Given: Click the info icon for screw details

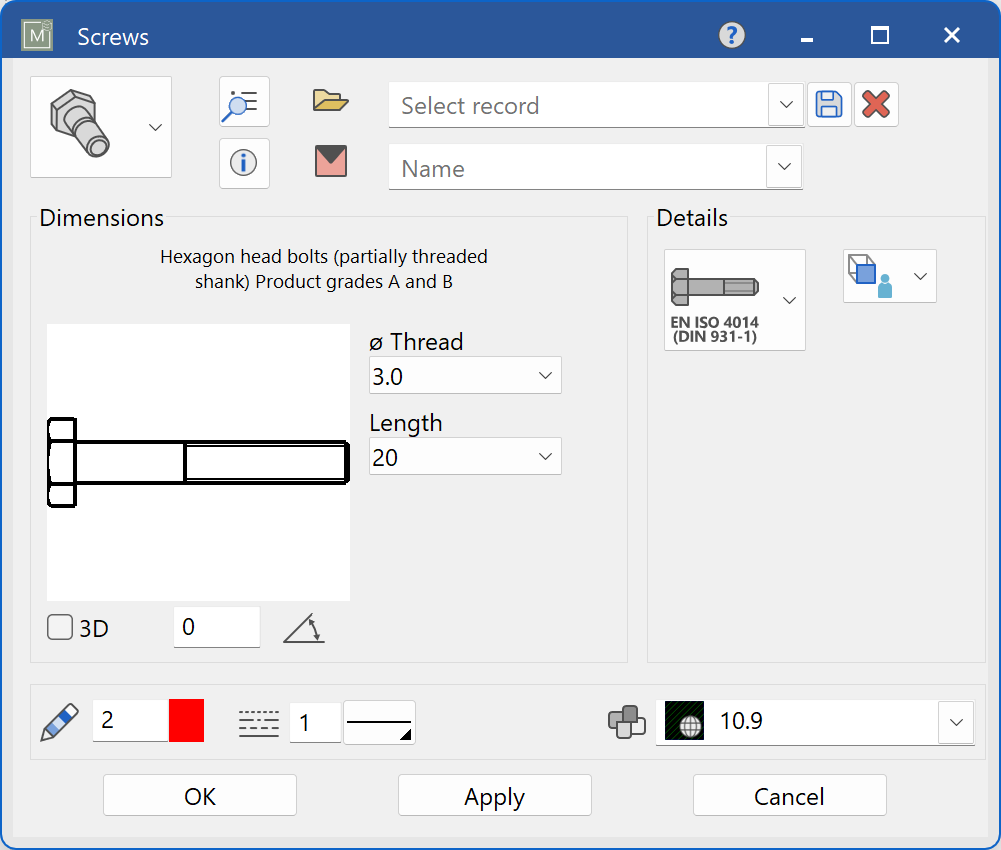Looking at the screenshot, I should (244, 163).
